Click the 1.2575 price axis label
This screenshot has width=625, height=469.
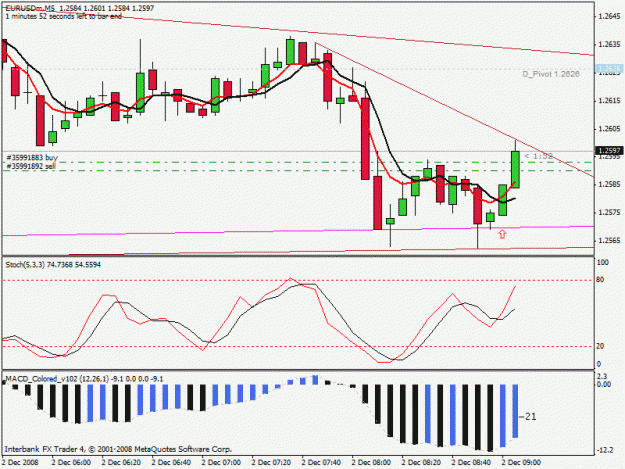click(610, 212)
